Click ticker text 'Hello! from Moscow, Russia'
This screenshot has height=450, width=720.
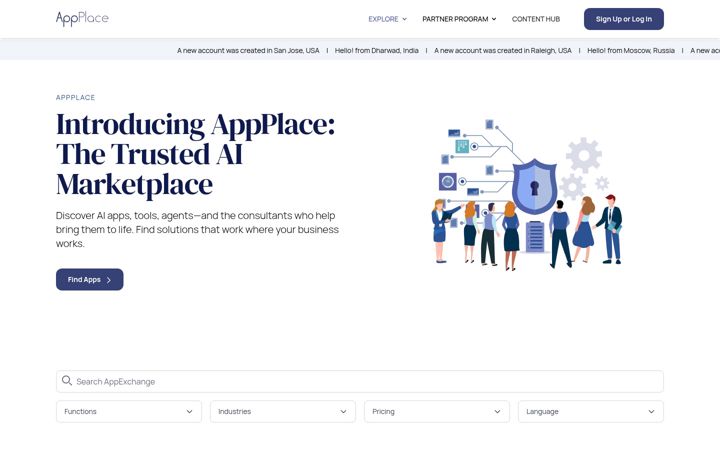coord(631,51)
